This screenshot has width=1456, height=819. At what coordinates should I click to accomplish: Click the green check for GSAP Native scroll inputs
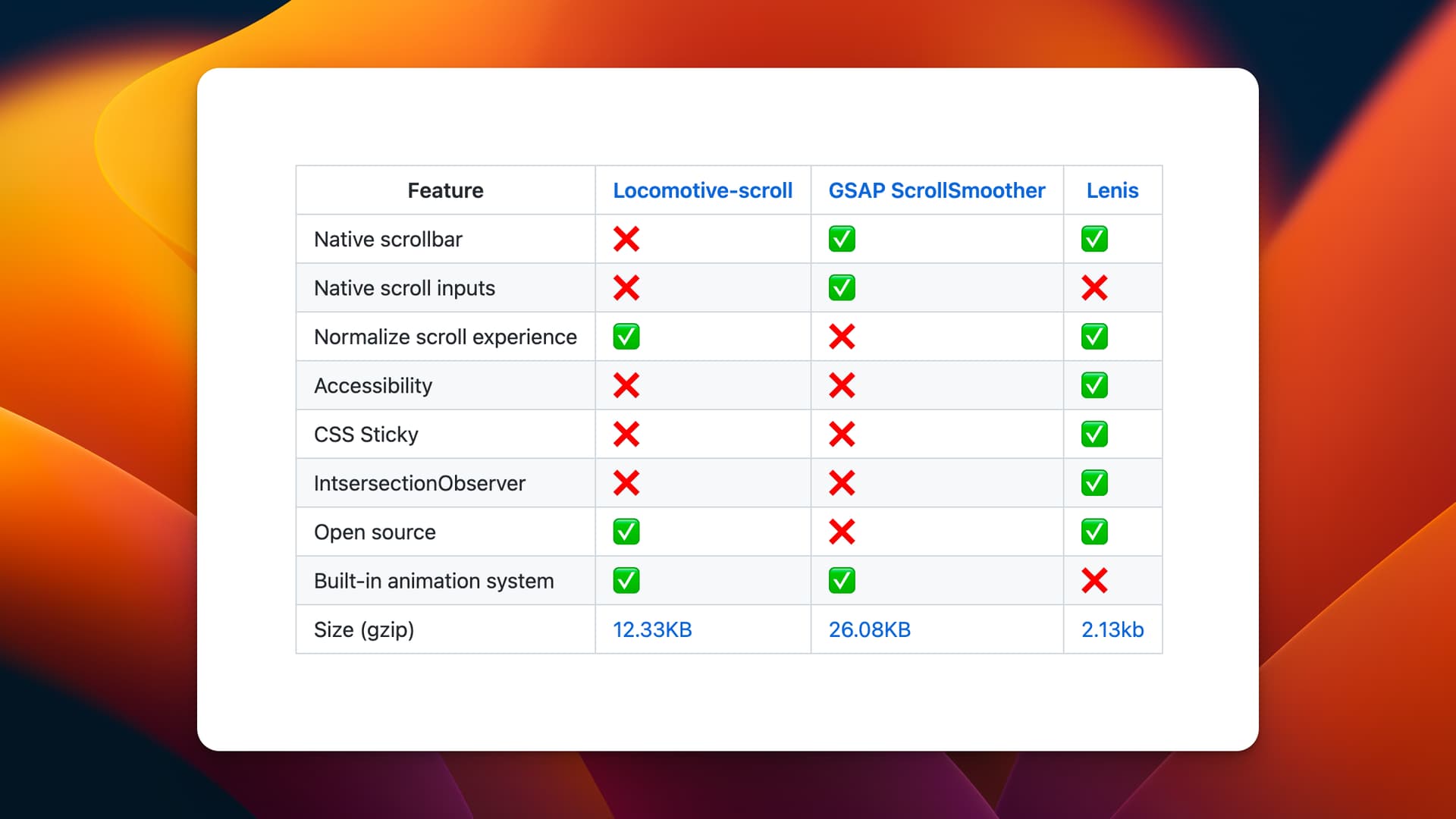(x=842, y=287)
